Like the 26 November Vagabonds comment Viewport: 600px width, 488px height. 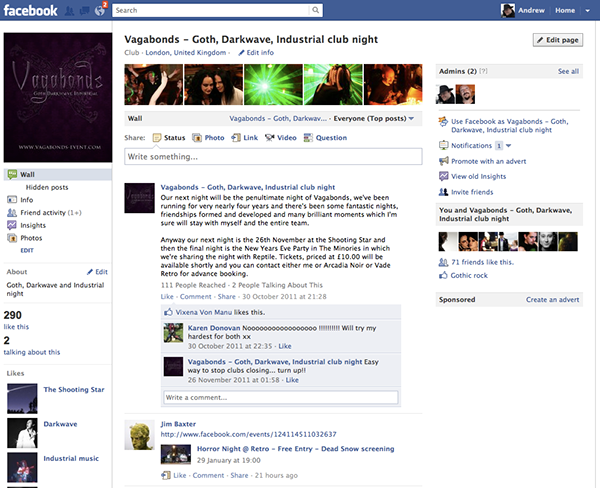point(292,380)
